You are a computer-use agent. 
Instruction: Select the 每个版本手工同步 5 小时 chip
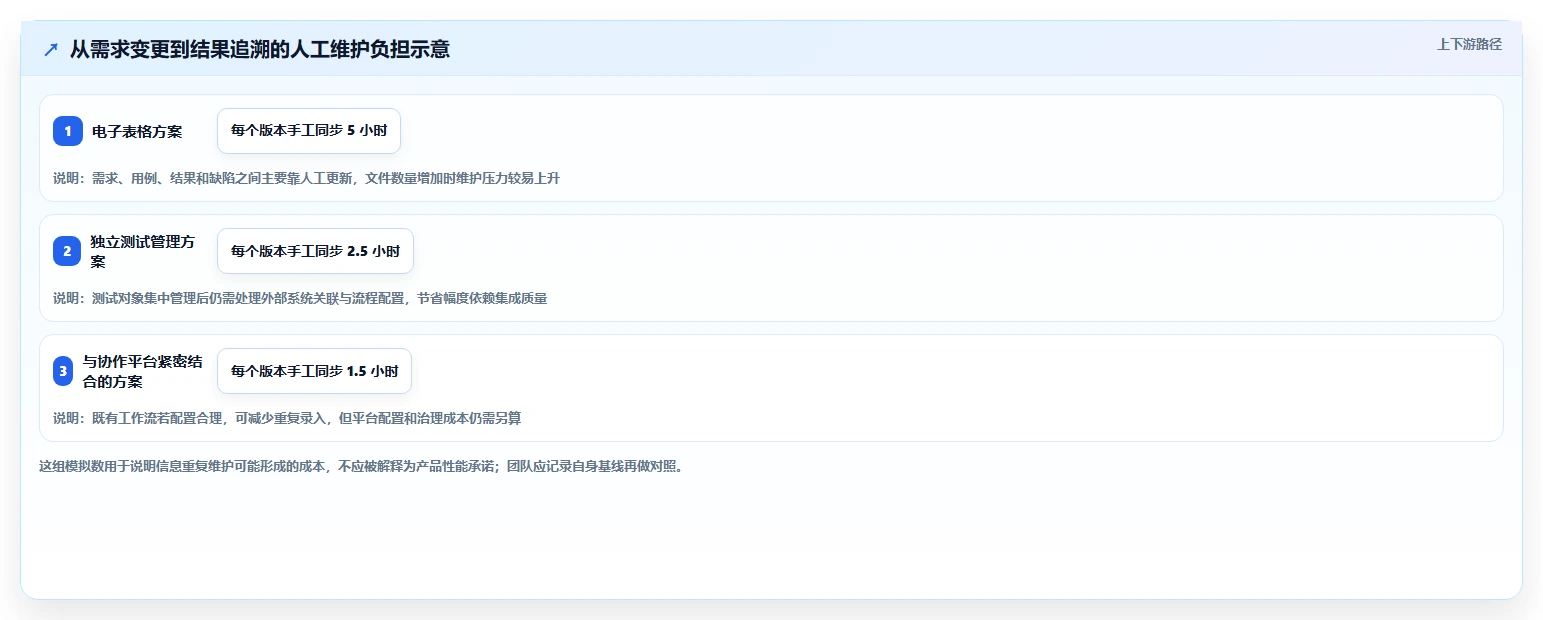click(x=309, y=131)
